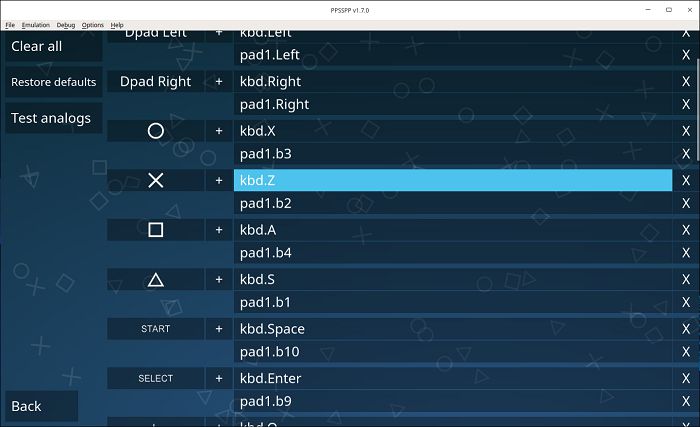Image resolution: width=700 pixels, height=427 pixels.
Task: Remove the pad1.b4 mapping
Action: 686,253
